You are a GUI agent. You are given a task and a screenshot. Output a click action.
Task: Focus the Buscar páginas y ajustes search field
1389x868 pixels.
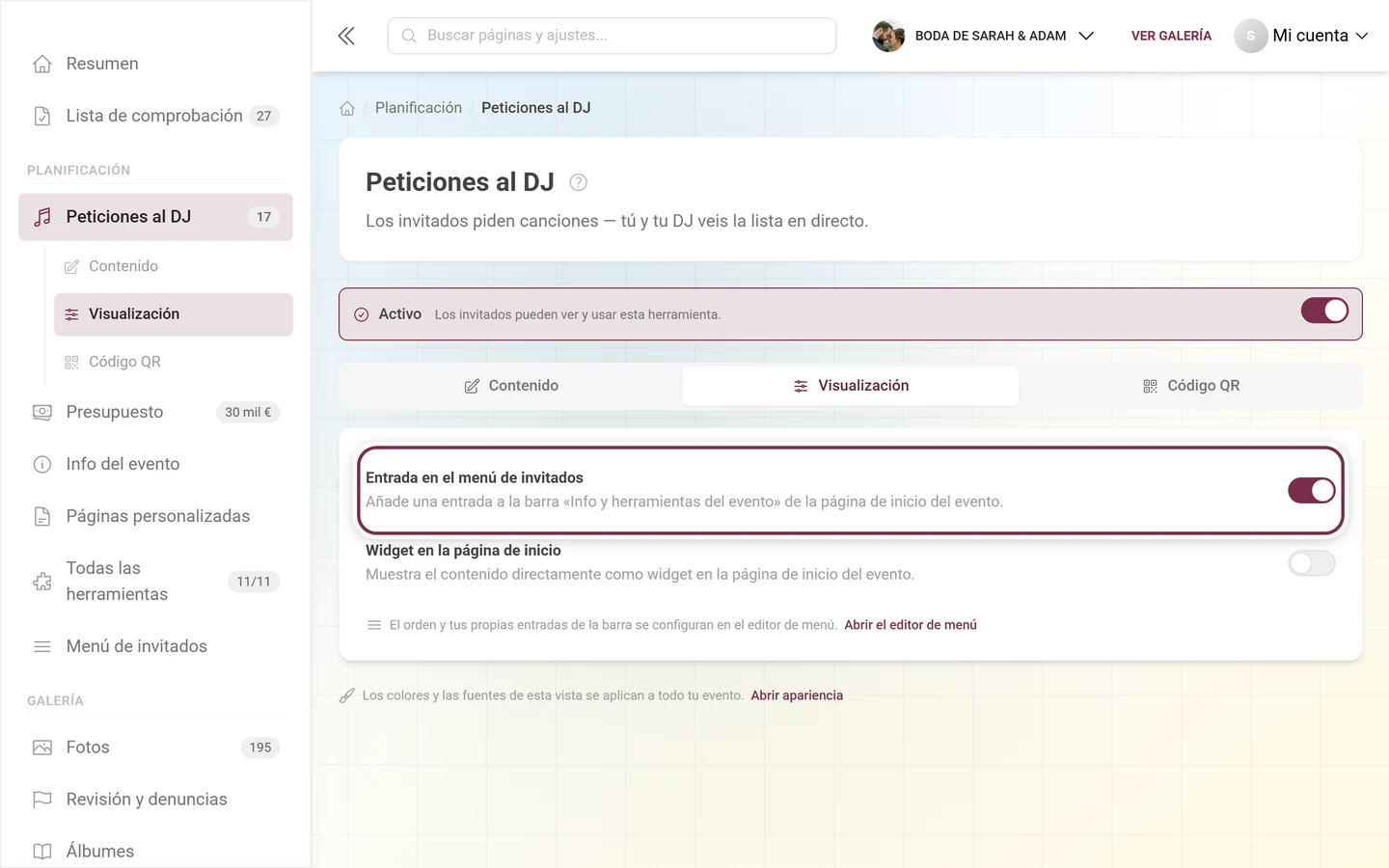(x=612, y=36)
